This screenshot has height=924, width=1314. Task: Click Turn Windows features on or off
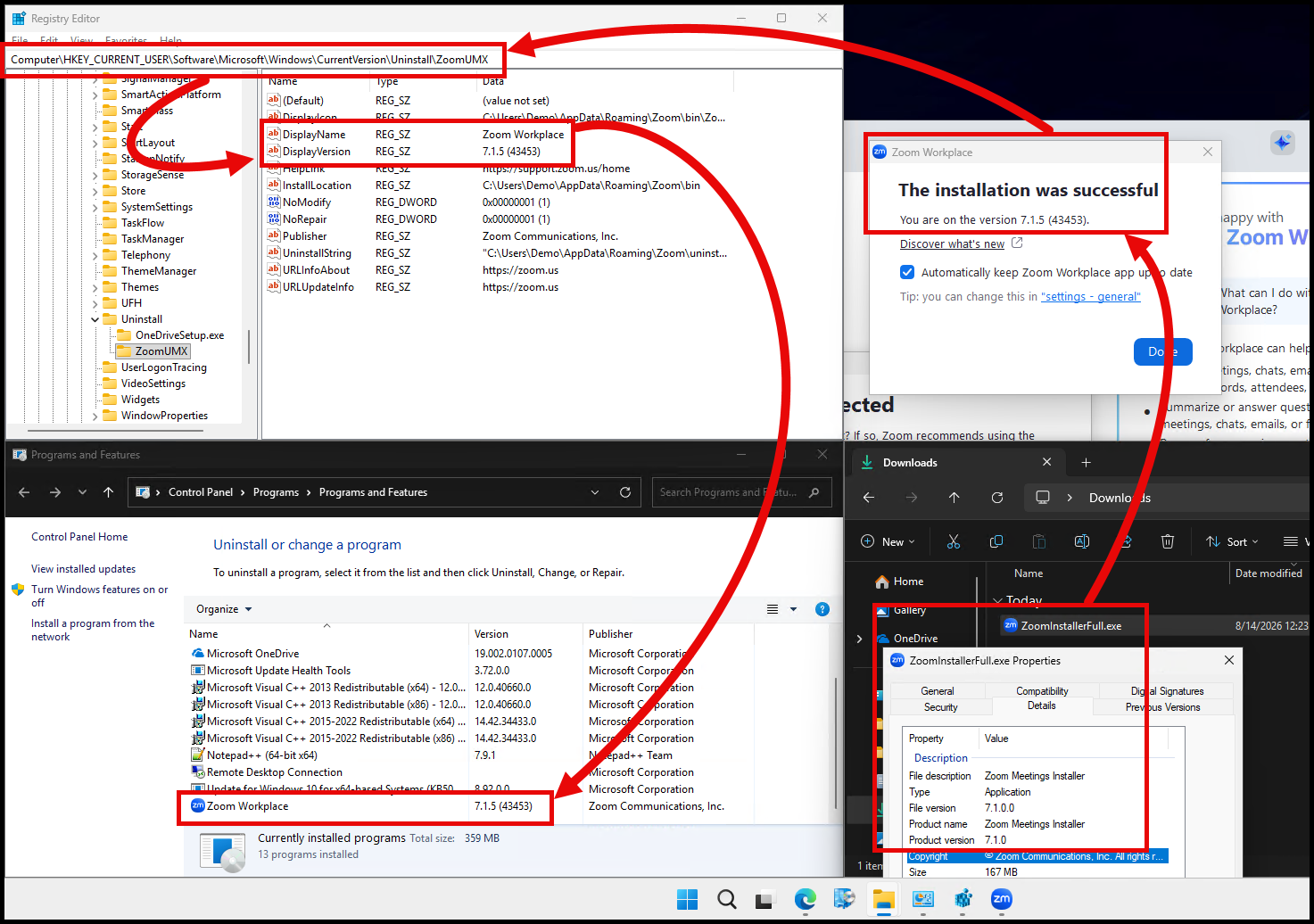tap(99, 596)
